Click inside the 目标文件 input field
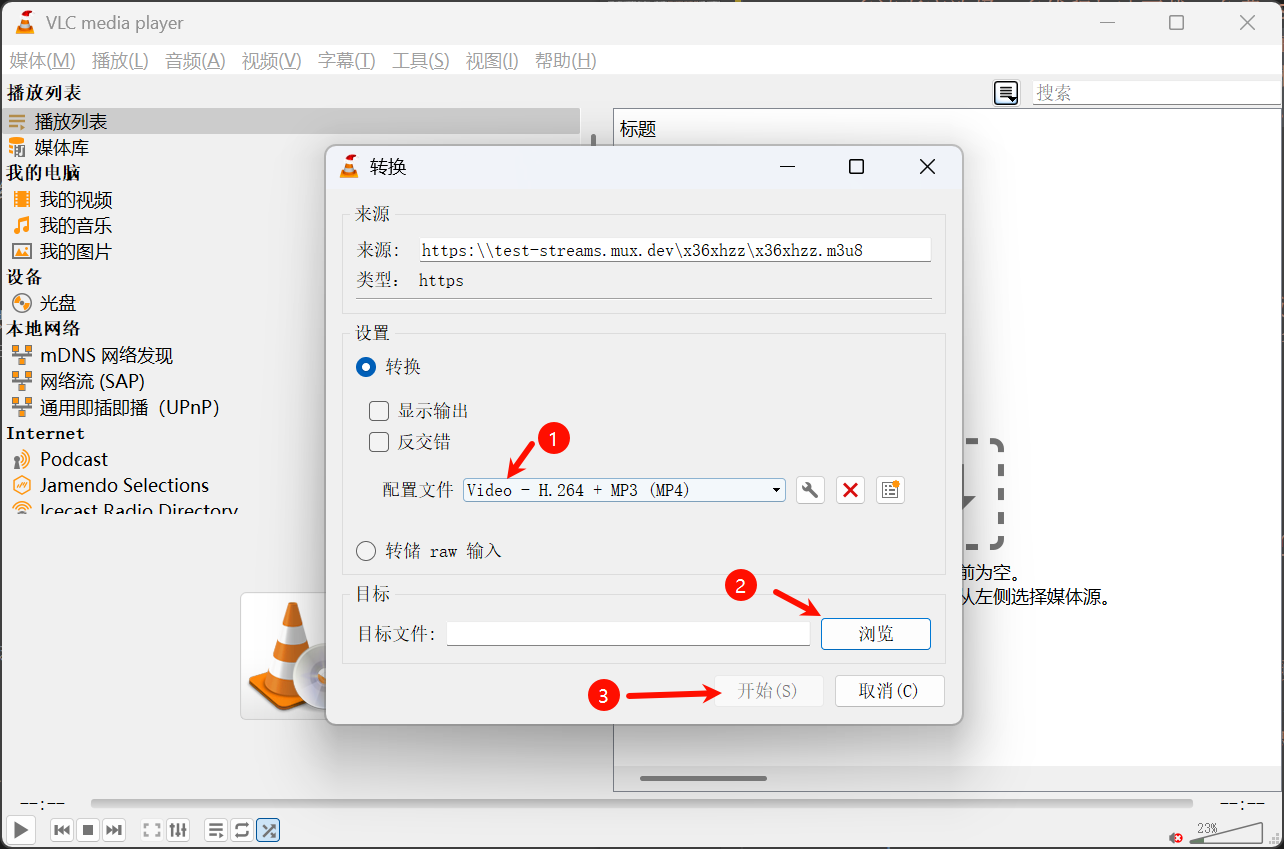The image size is (1284, 849). click(x=628, y=633)
